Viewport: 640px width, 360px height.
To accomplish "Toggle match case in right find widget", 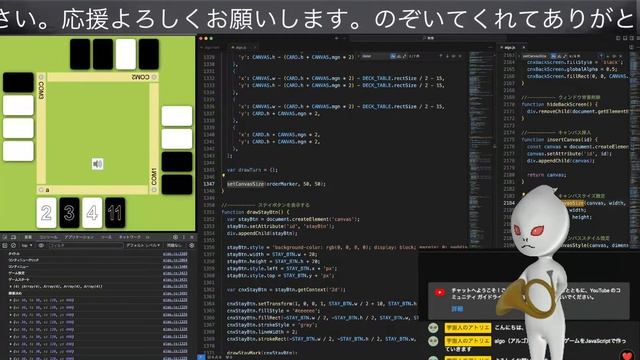I will point(553,56).
